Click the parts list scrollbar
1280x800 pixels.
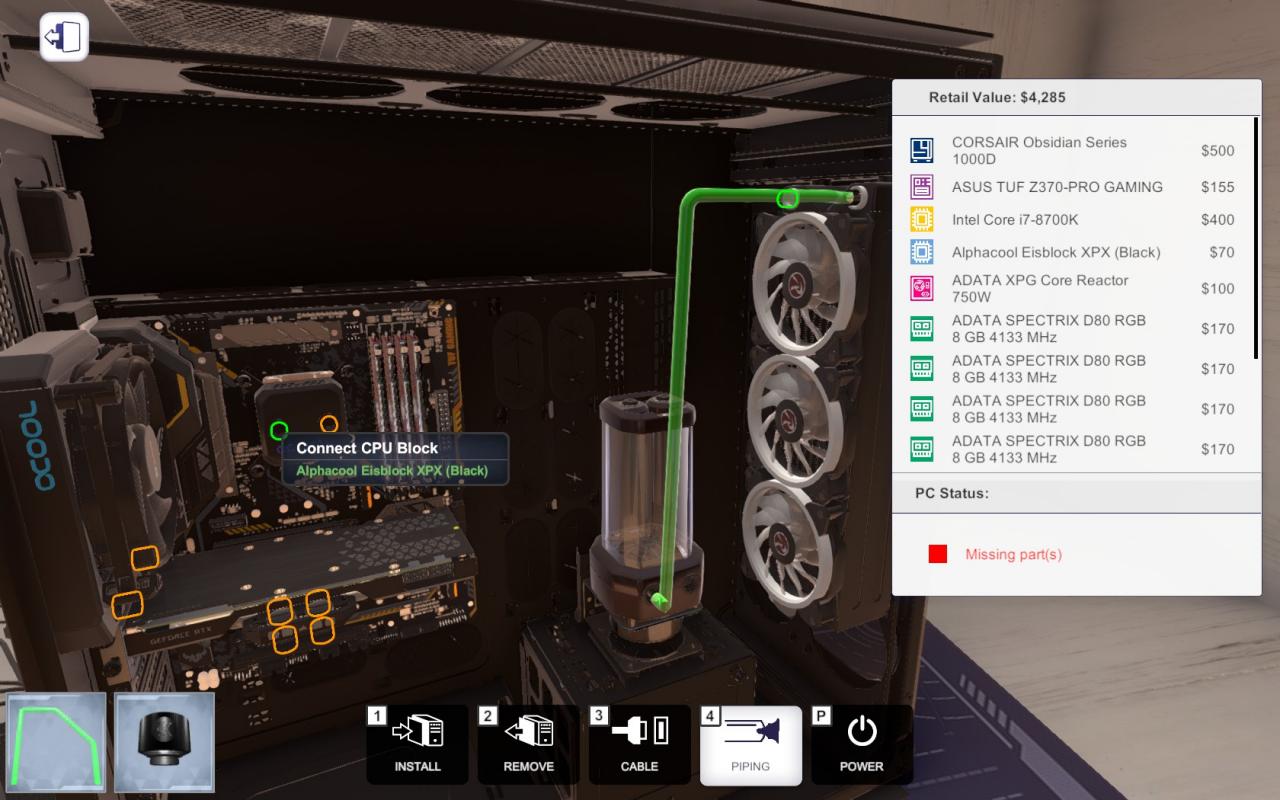tap(1256, 238)
